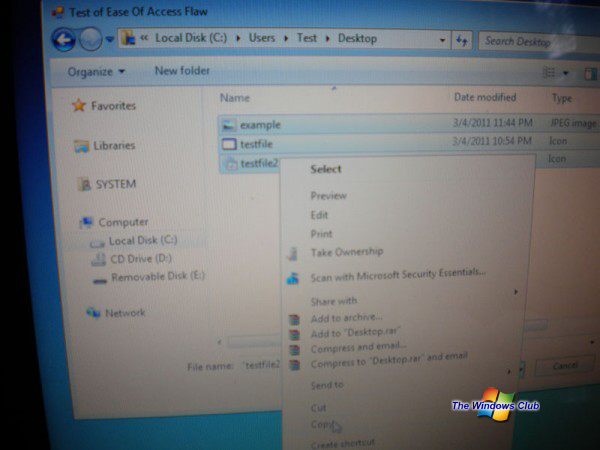Choose Edit in the context menu
600x450 pixels.
(319, 215)
